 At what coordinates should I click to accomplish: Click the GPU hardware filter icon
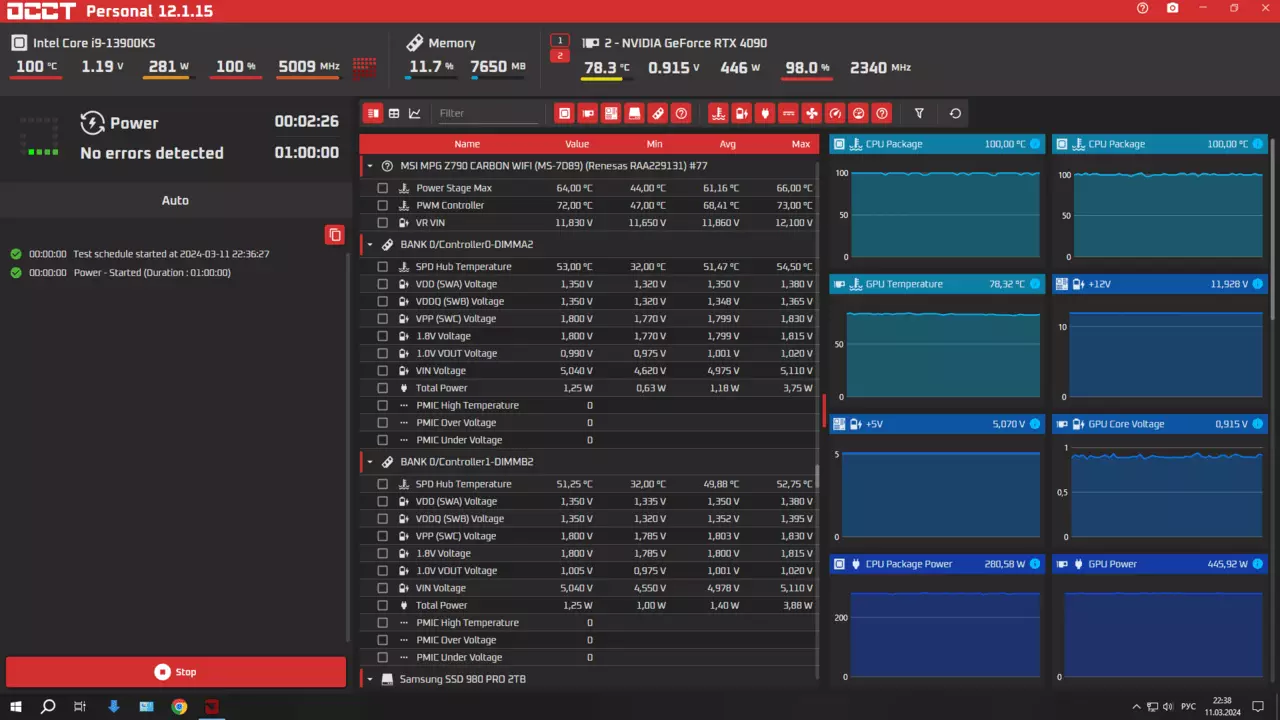pyautogui.click(x=588, y=113)
